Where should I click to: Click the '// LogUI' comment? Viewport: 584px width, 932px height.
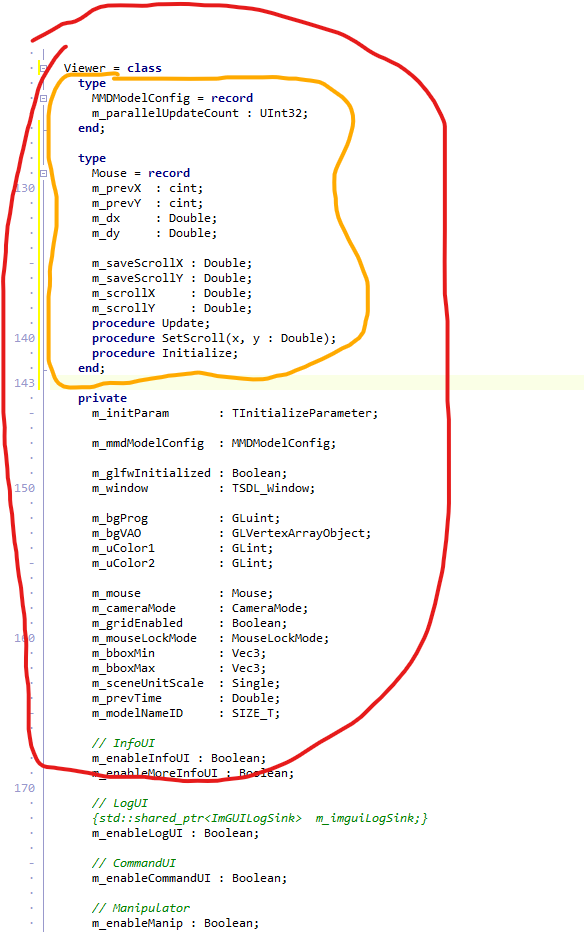click(x=119, y=803)
